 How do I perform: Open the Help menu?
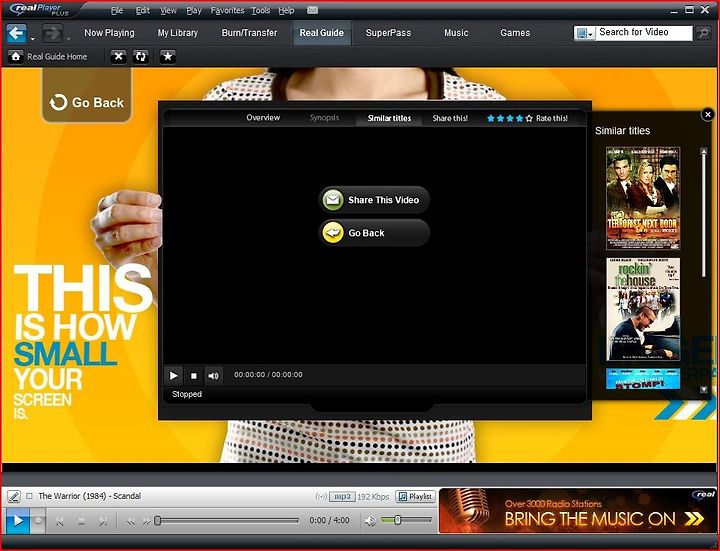pos(286,11)
